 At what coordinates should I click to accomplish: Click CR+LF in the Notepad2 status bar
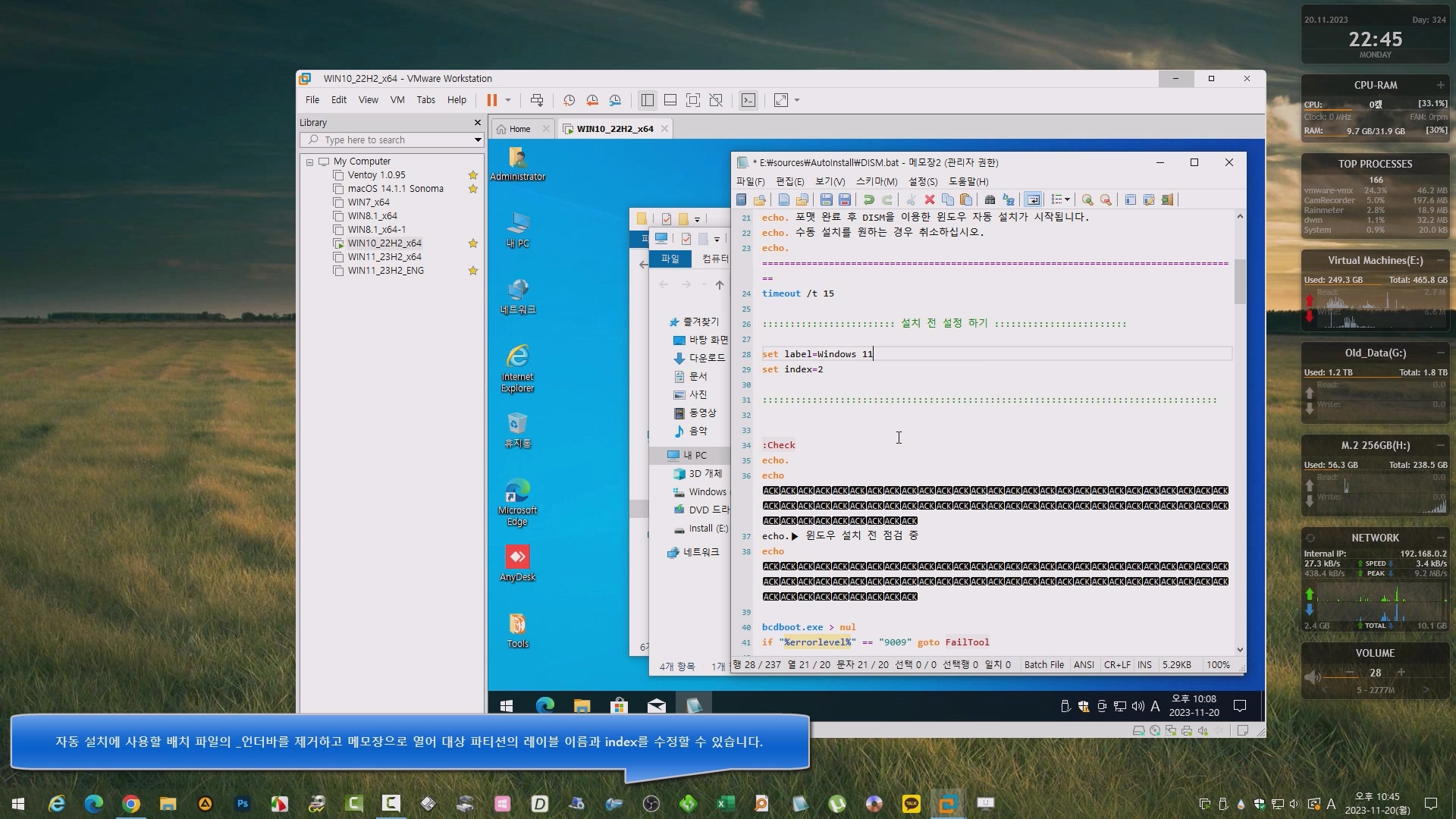click(1117, 665)
